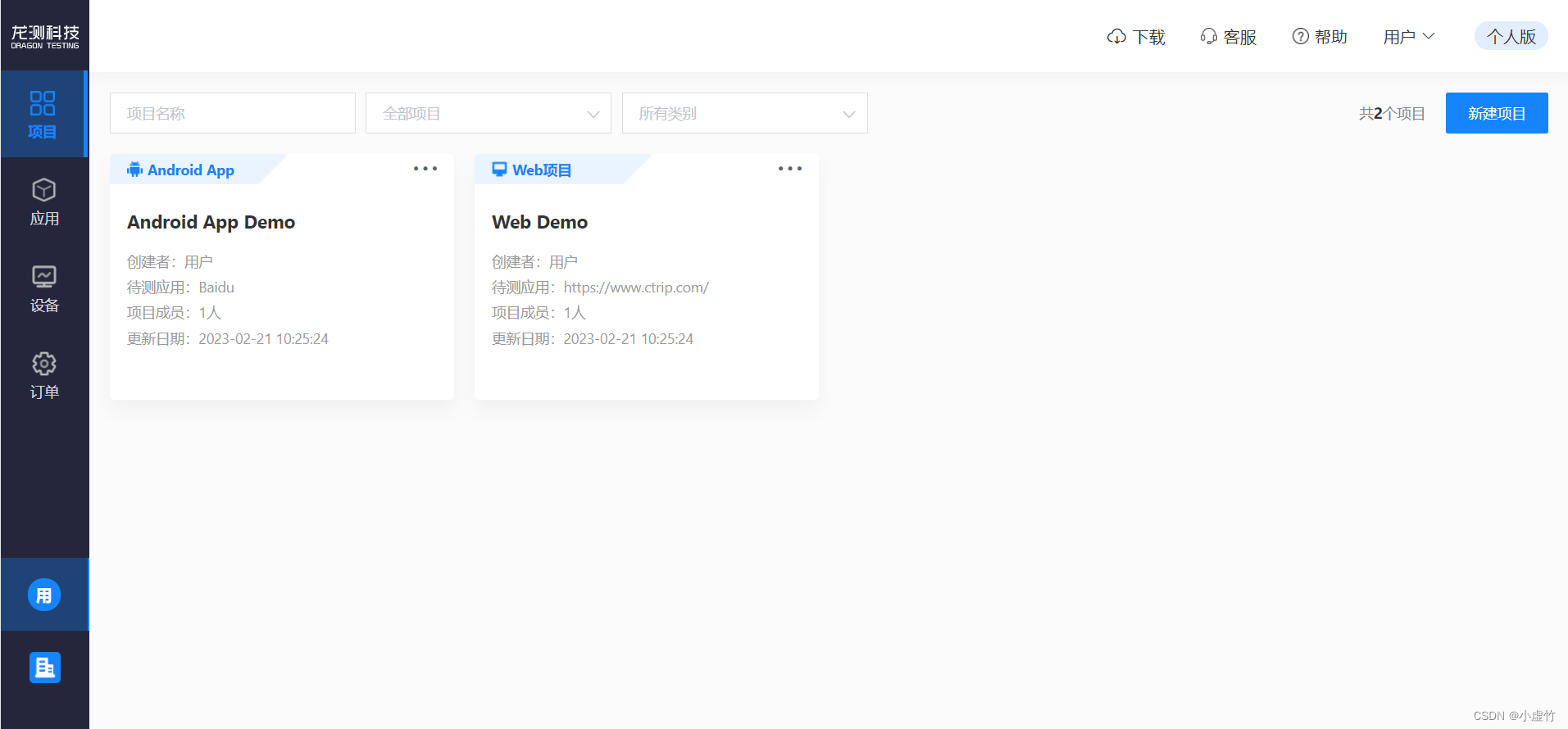
Task: Open the Web Demo project
Action: 540,222
